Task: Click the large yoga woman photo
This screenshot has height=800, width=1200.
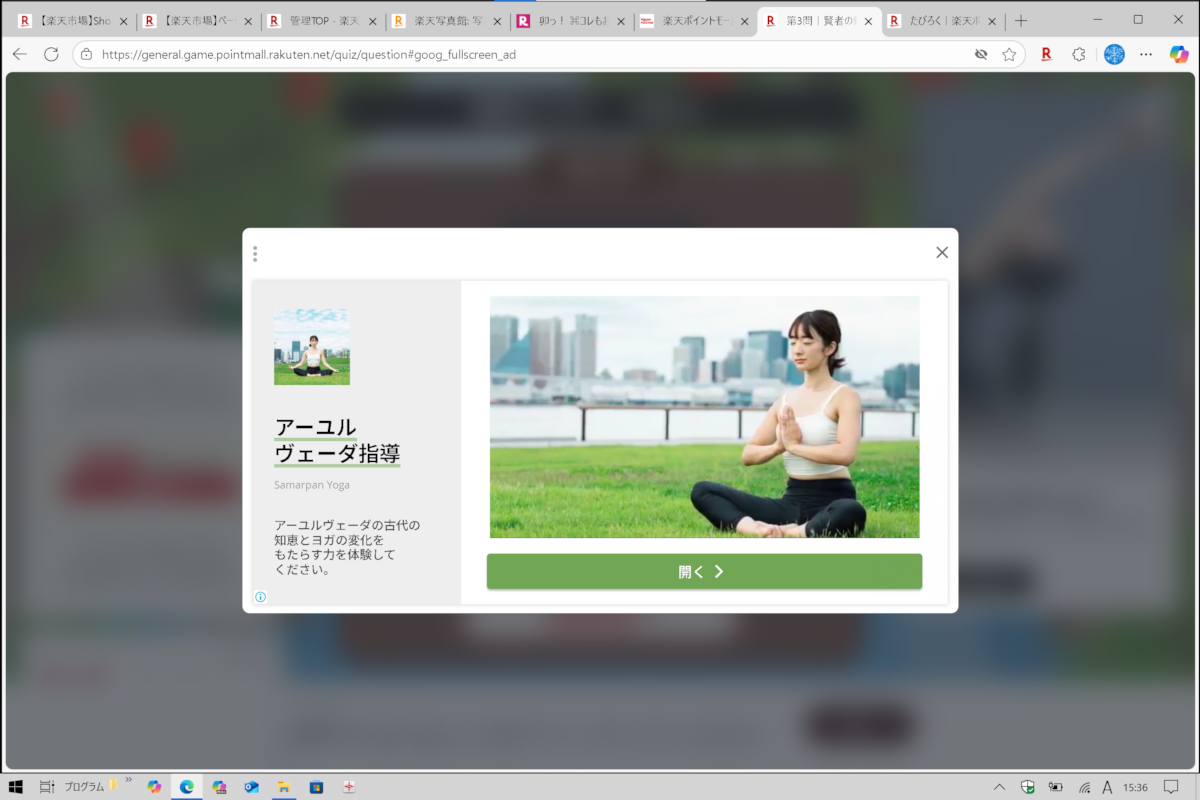Action: 704,417
